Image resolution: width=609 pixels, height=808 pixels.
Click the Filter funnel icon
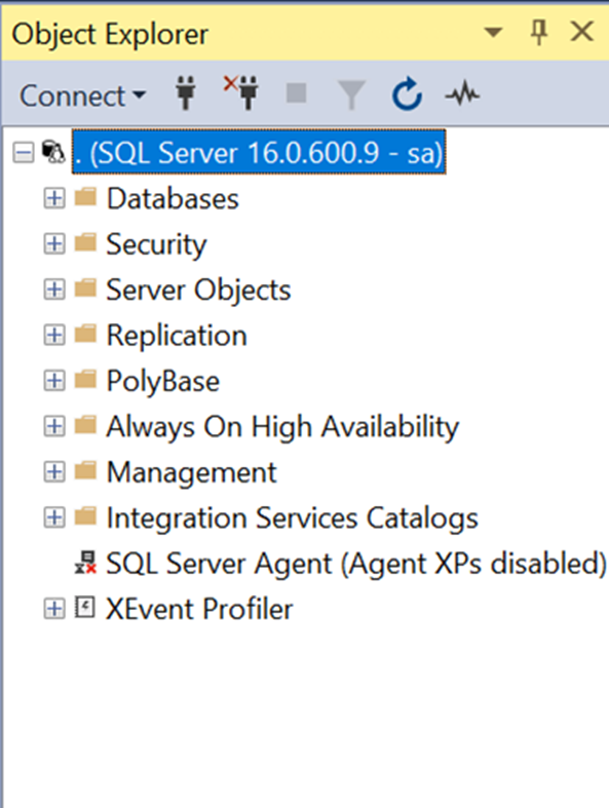pyautogui.click(x=351, y=94)
